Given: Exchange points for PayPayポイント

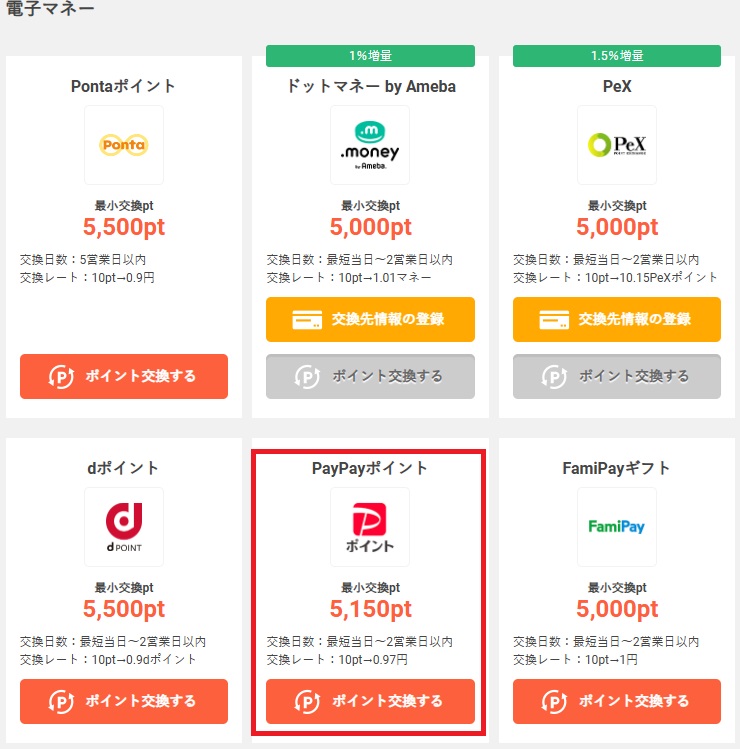Looking at the screenshot, I should [370, 701].
